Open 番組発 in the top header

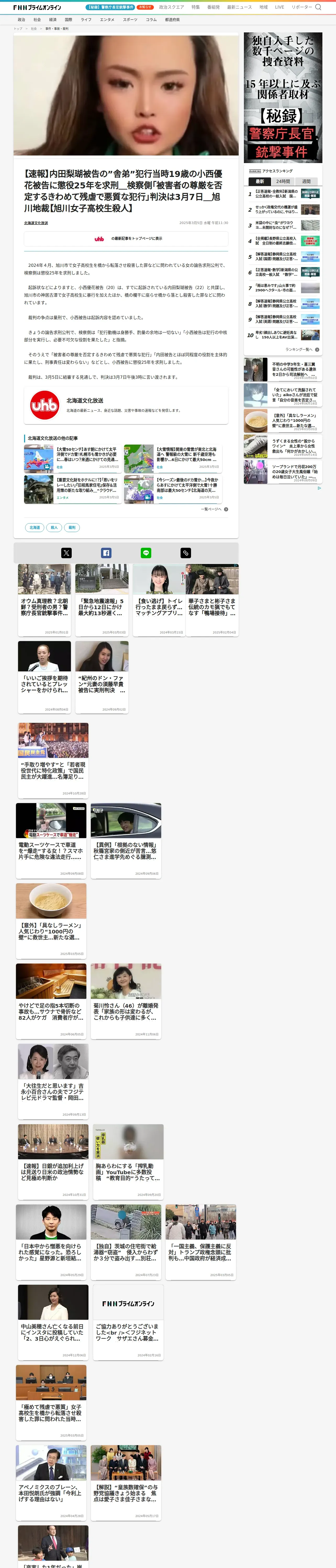click(x=214, y=7)
